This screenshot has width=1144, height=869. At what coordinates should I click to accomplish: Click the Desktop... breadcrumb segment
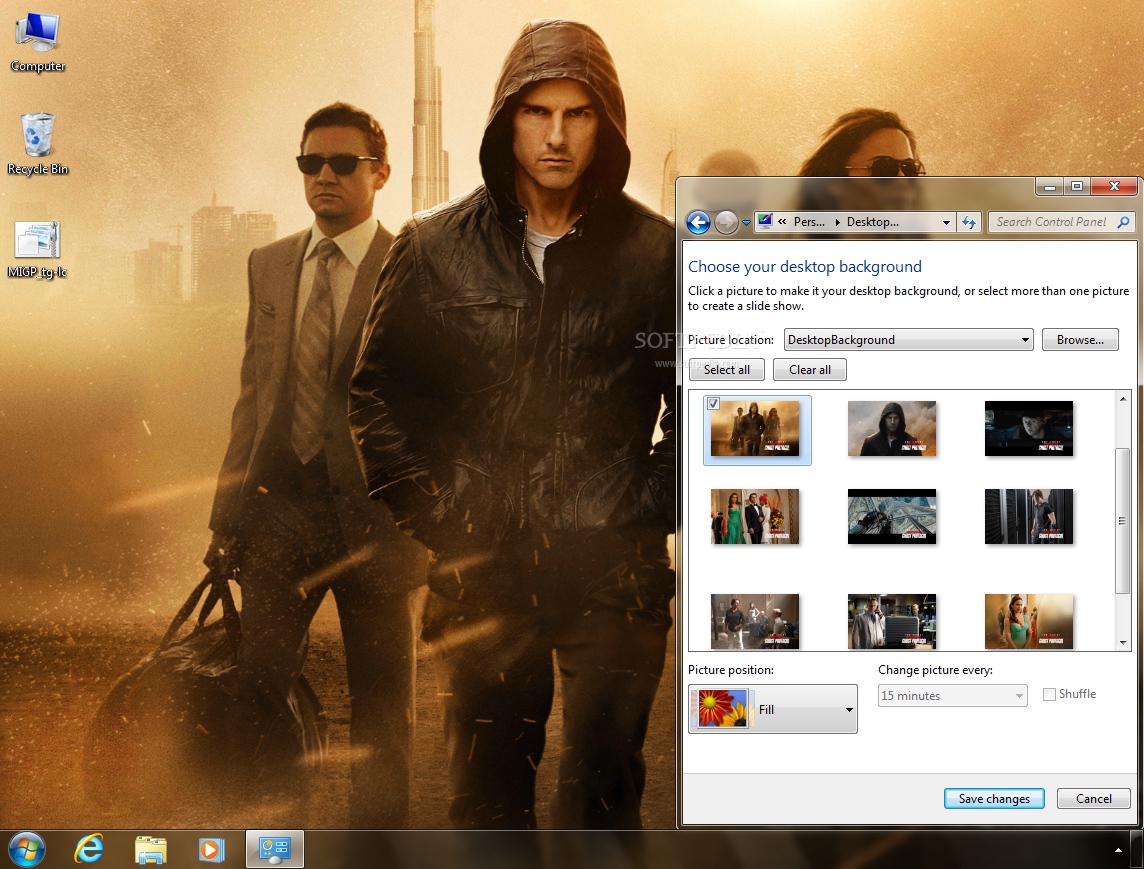pyautogui.click(x=873, y=222)
